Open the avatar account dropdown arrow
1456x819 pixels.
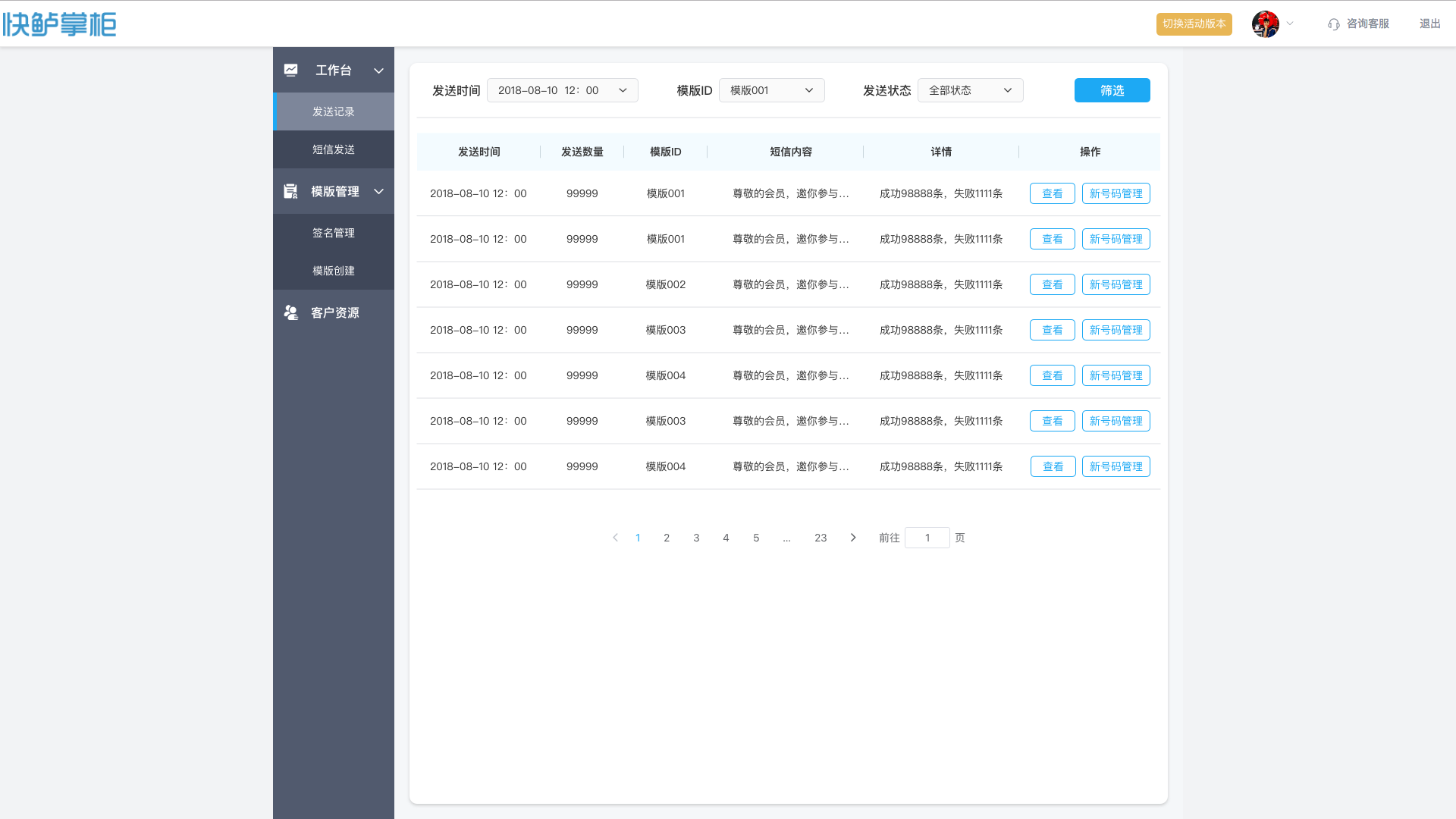click(1290, 24)
